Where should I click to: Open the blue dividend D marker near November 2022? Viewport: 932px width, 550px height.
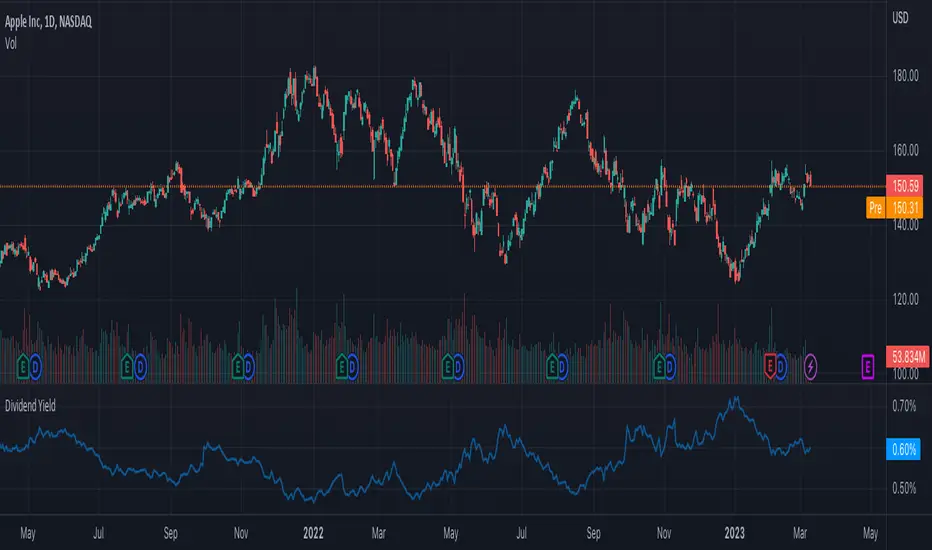pos(670,367)
